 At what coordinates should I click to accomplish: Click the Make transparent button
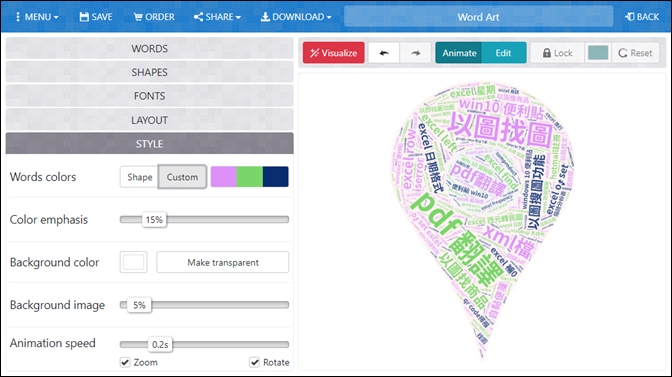click(x=223, y=262)
